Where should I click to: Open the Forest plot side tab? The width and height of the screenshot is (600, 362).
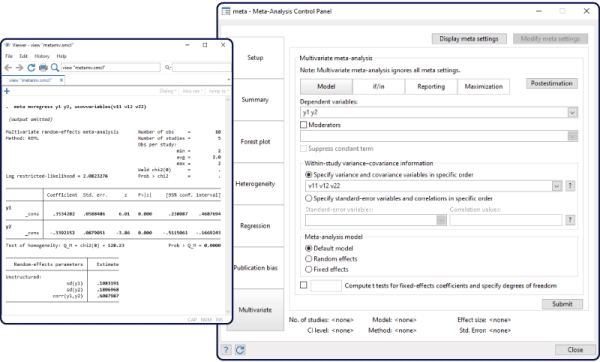click(255, 142)
